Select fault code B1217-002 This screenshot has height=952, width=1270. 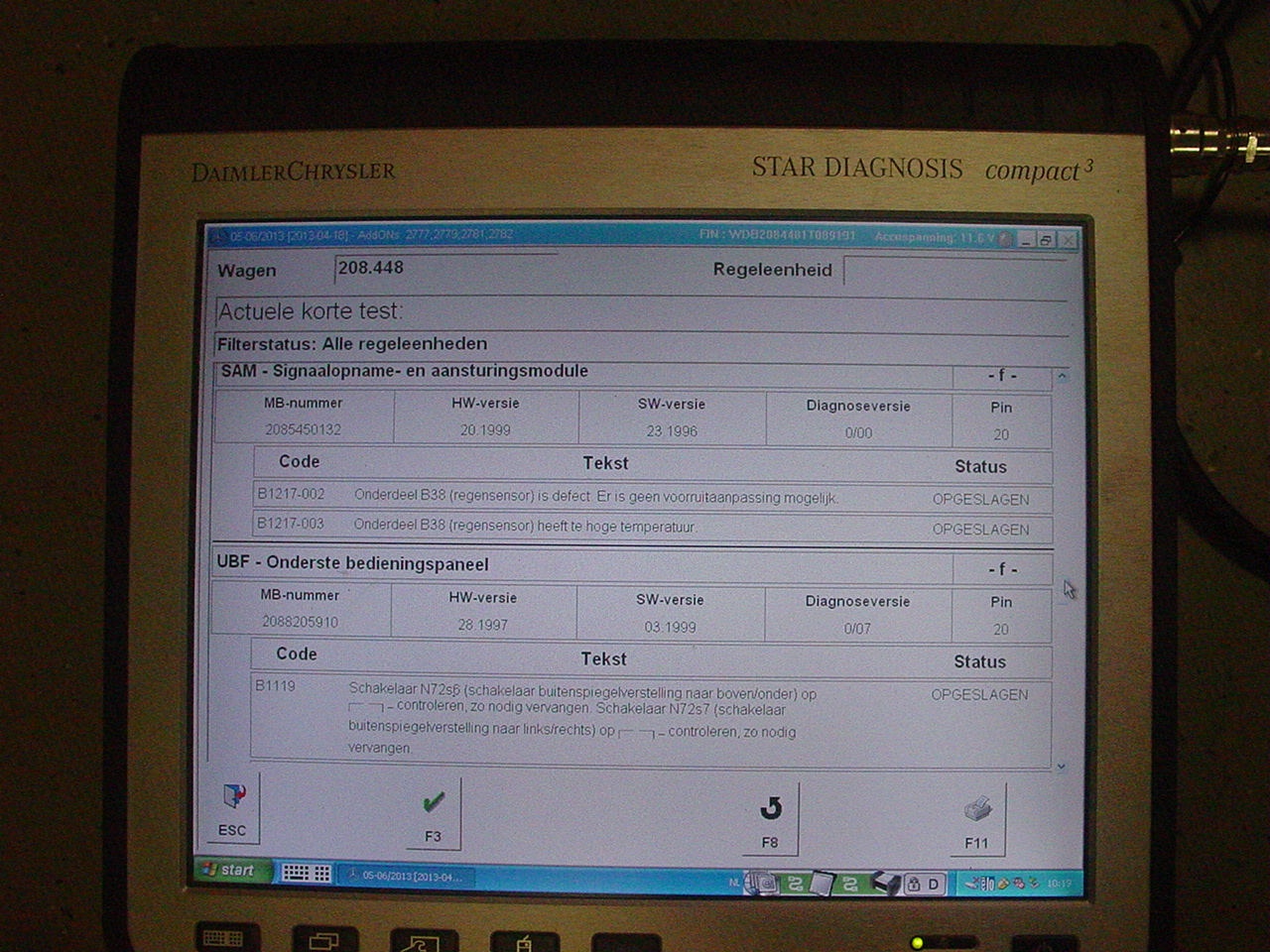click(291, 494)
